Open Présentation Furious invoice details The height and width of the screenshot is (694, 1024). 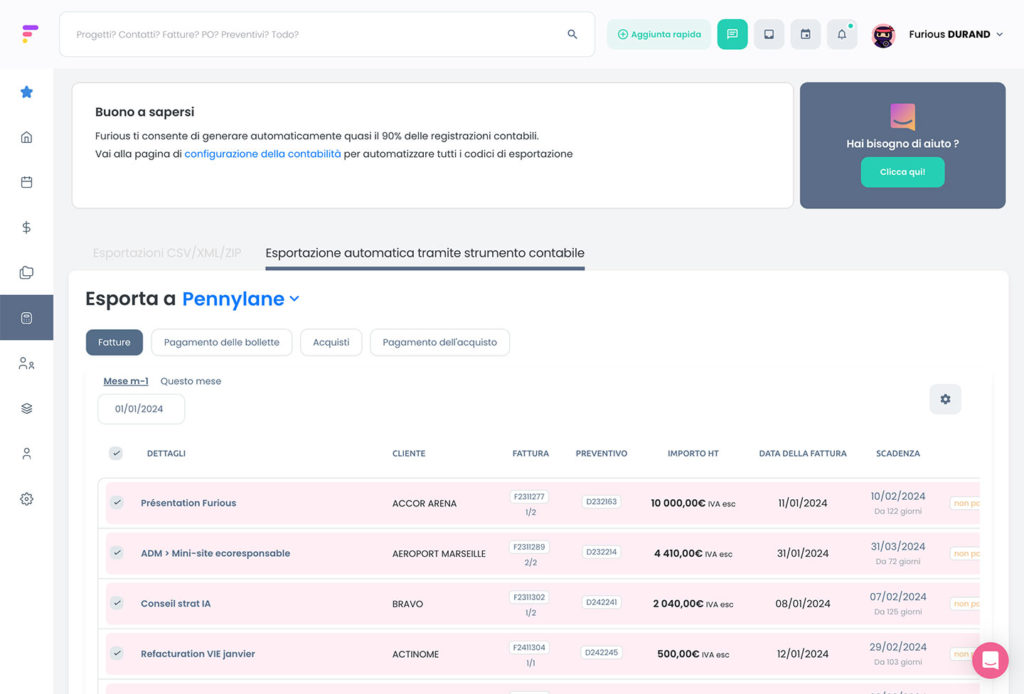point(189,503)
